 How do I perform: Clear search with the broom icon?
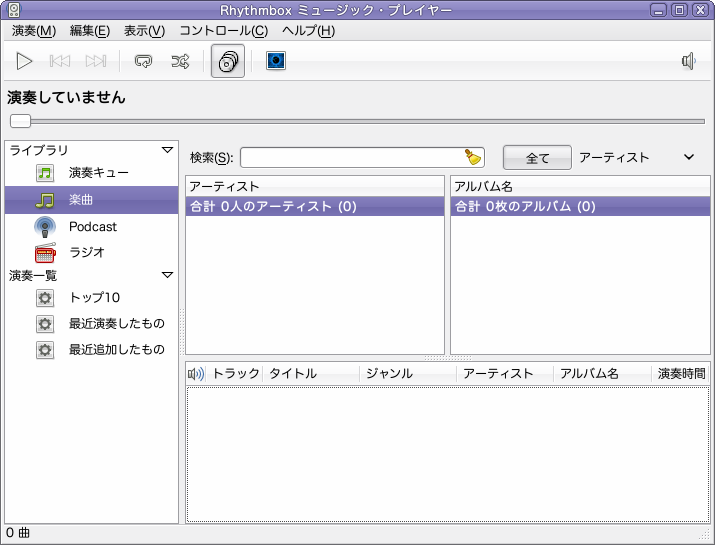coord(473,157)
